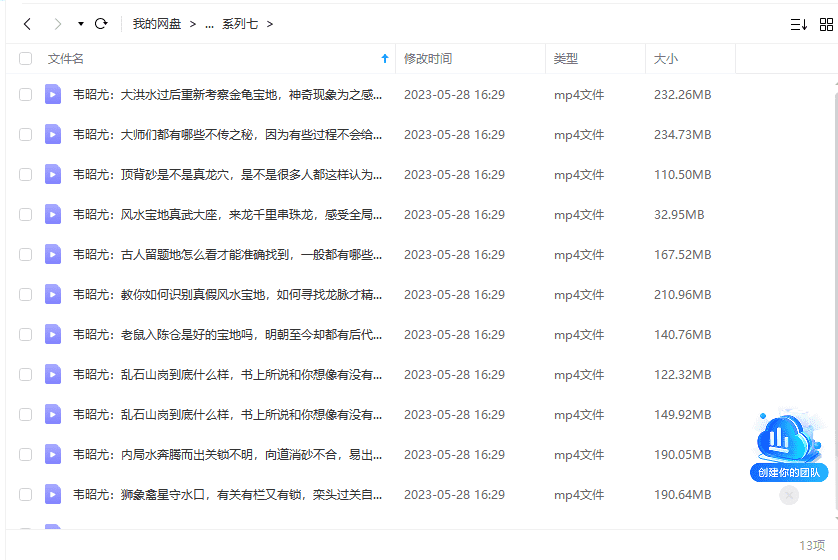Click the 文件名 sort arrow indicator
Viewport: 838px width, 560px height.
point(385,59)
